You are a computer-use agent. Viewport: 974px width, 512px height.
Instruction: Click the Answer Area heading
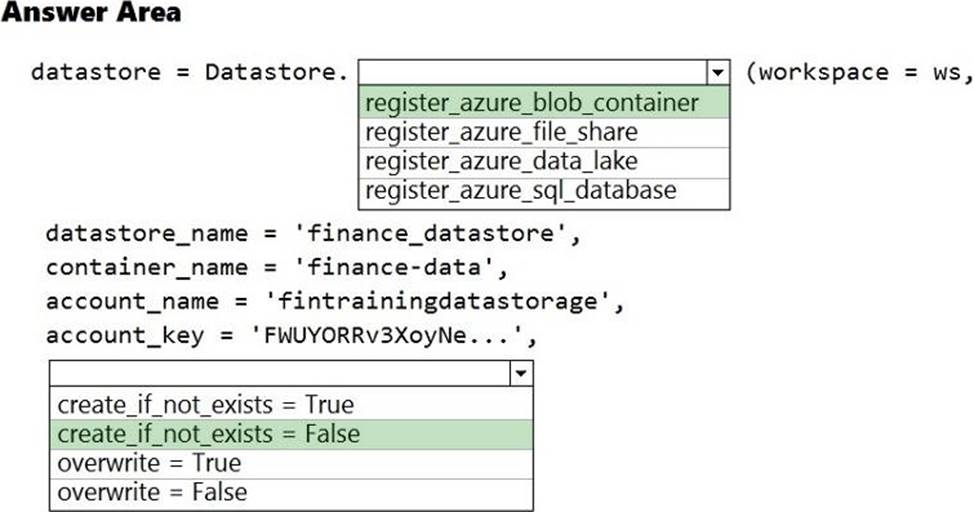pyautogui.click(x=91, y=13)
